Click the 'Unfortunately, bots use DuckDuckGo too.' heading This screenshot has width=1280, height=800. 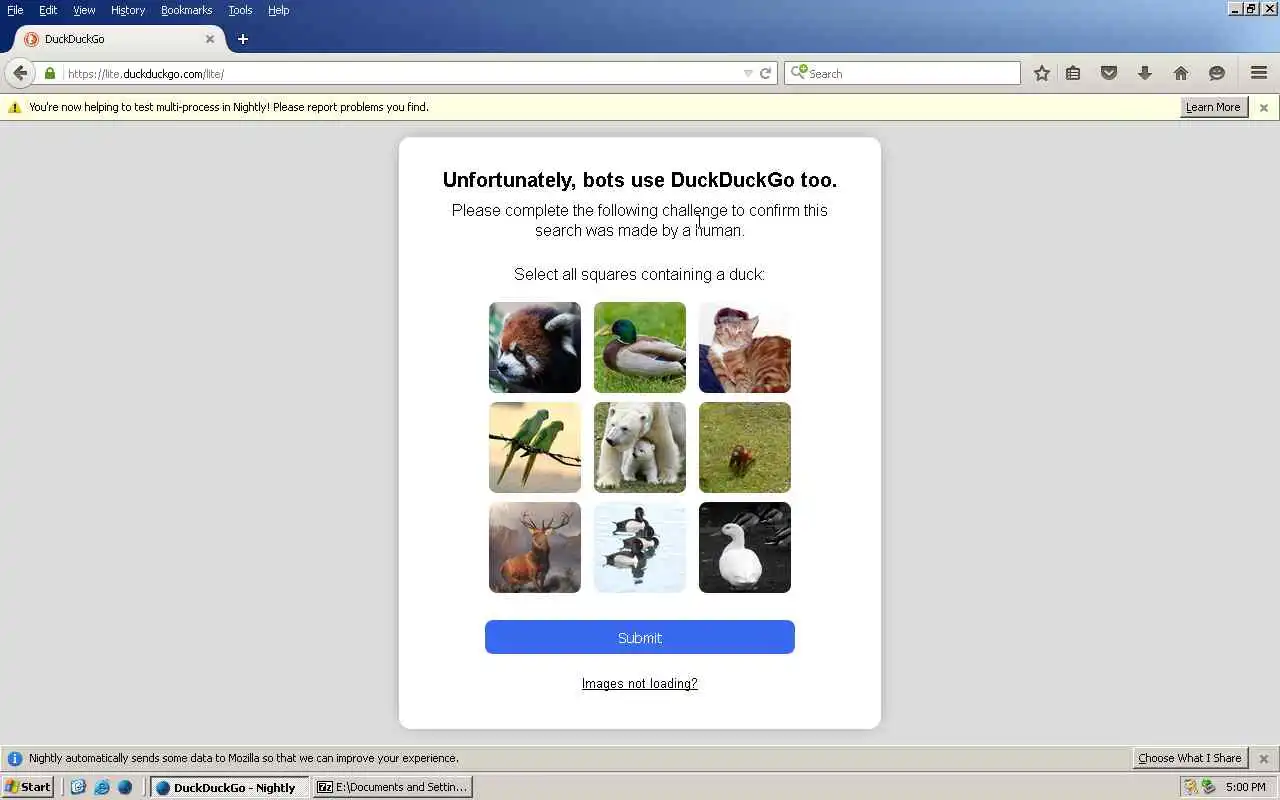pos(640,180)
